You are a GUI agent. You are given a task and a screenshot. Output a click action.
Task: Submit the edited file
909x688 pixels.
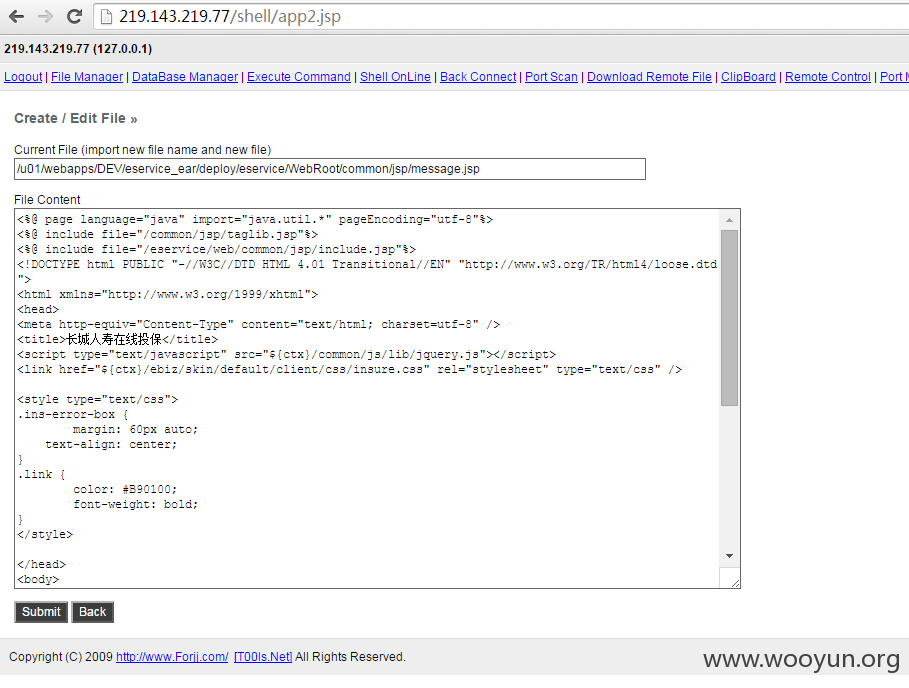tap(41, 612)
